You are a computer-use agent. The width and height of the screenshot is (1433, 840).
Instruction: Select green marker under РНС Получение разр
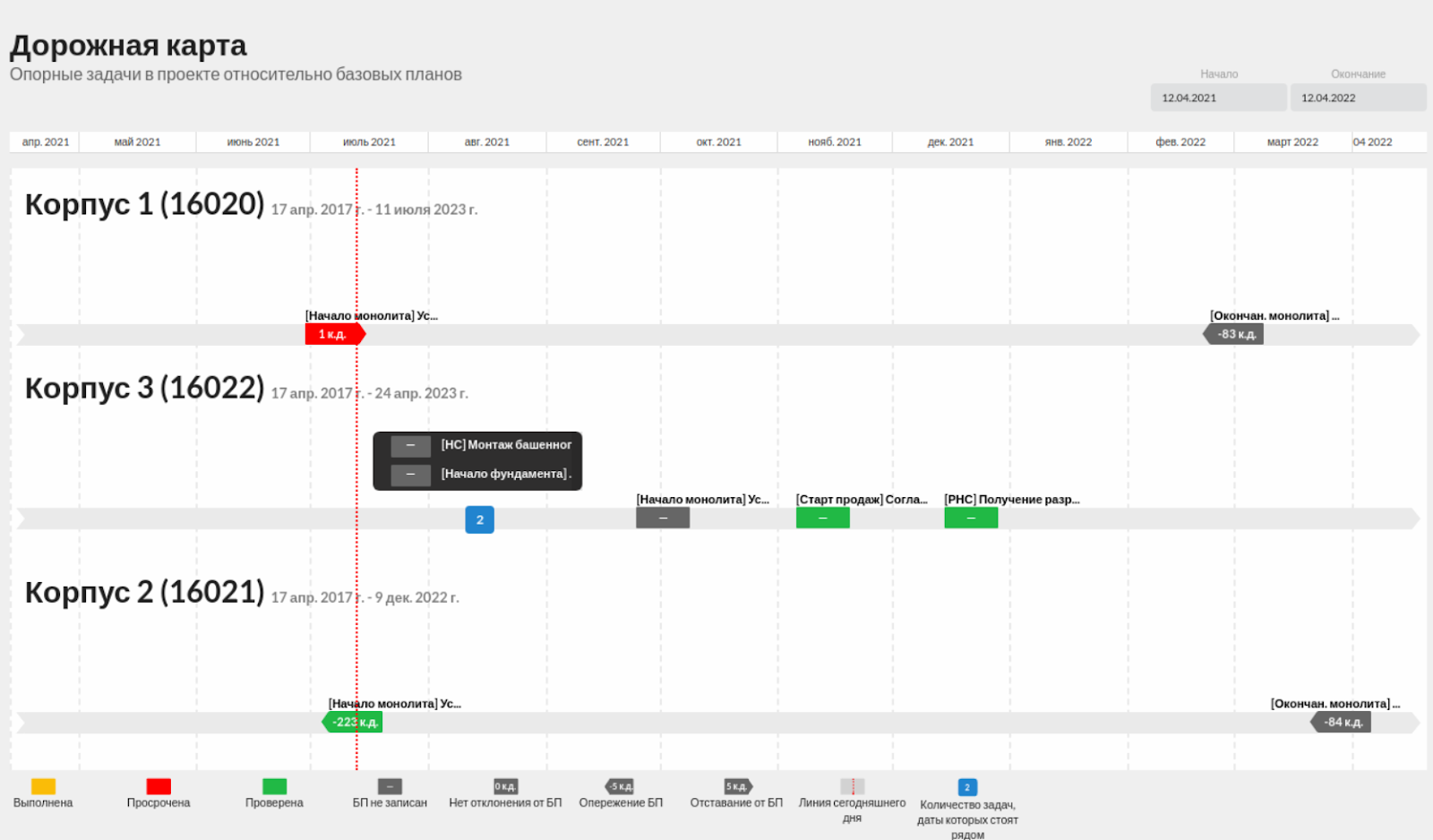tap(971, 518)
